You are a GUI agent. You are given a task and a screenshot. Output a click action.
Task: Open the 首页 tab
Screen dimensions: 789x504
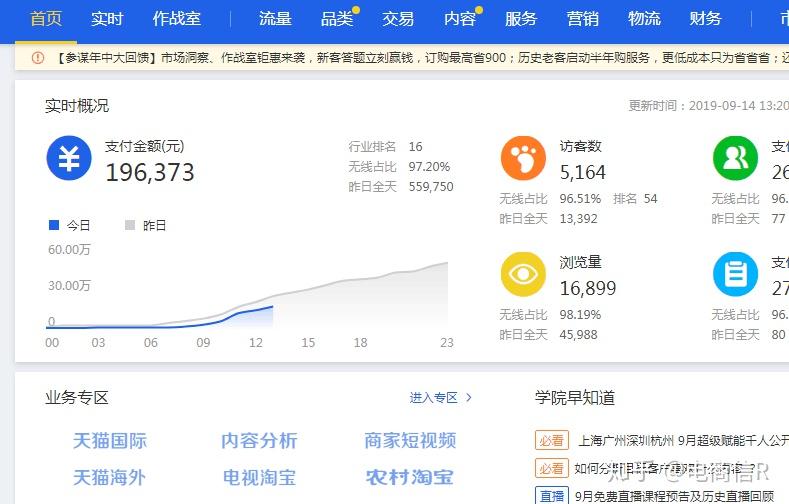[46, 19]
